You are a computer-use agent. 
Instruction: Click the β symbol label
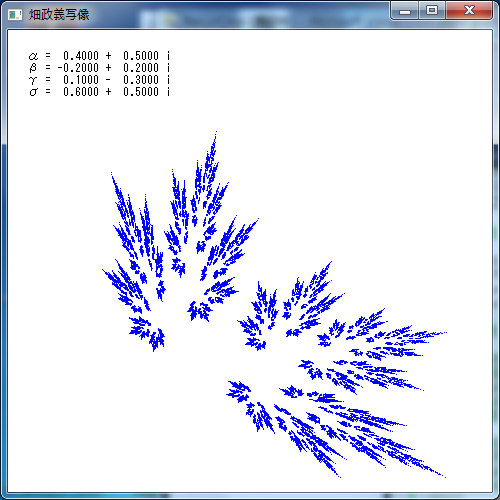point(33,68)
